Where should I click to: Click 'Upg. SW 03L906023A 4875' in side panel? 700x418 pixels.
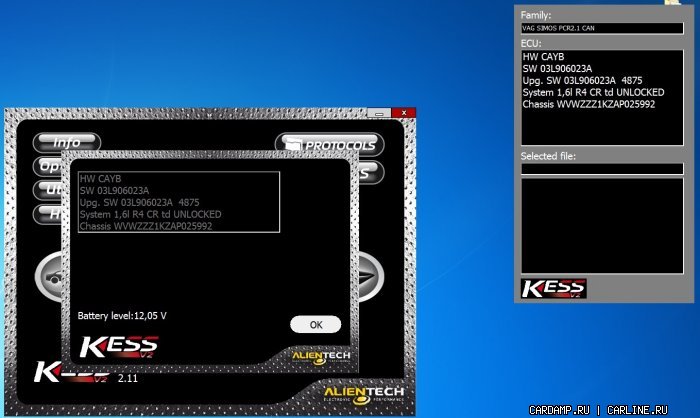click(583, 80)
